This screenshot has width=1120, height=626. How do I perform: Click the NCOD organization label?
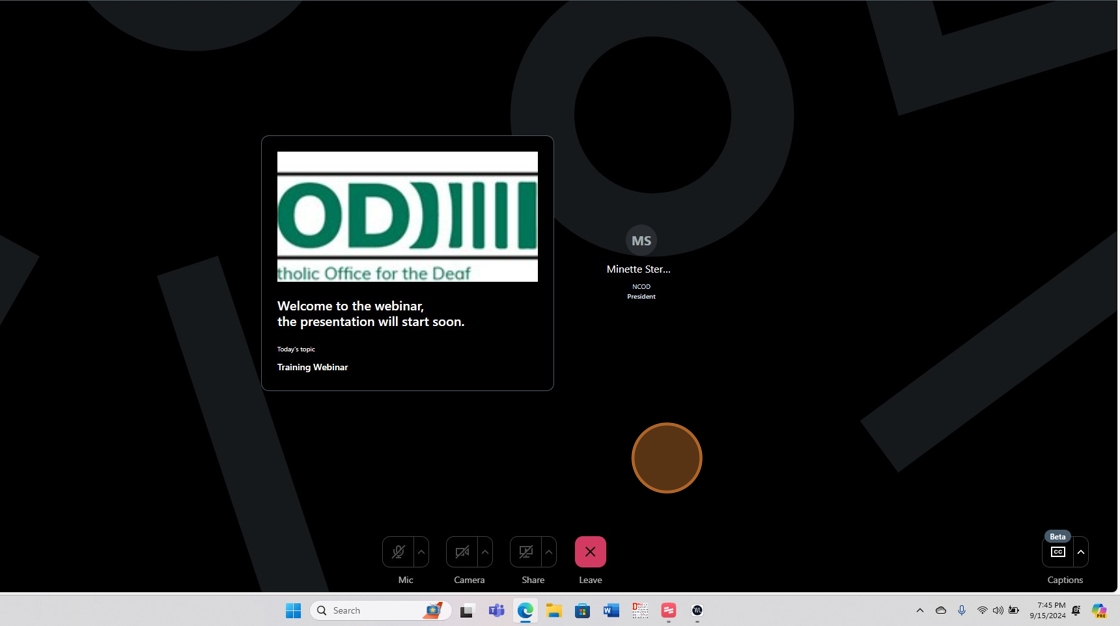pos(641,287)
